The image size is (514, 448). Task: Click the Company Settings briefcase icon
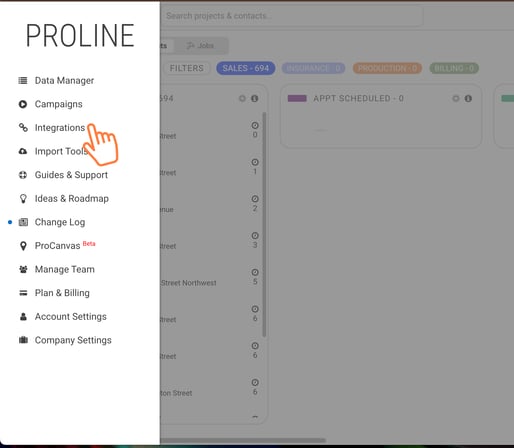coord(23,340)
